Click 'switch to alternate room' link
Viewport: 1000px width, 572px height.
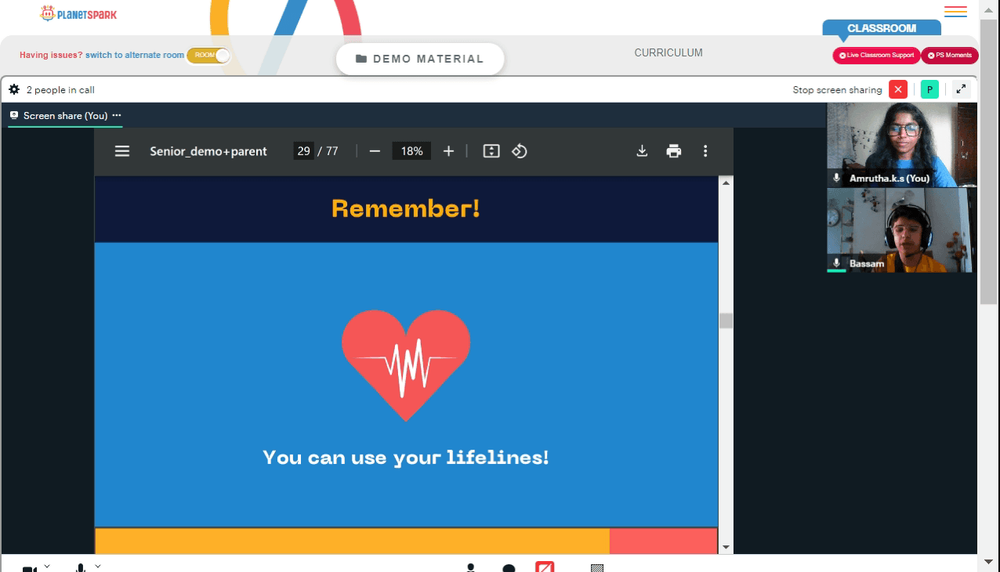coord(135,55)
